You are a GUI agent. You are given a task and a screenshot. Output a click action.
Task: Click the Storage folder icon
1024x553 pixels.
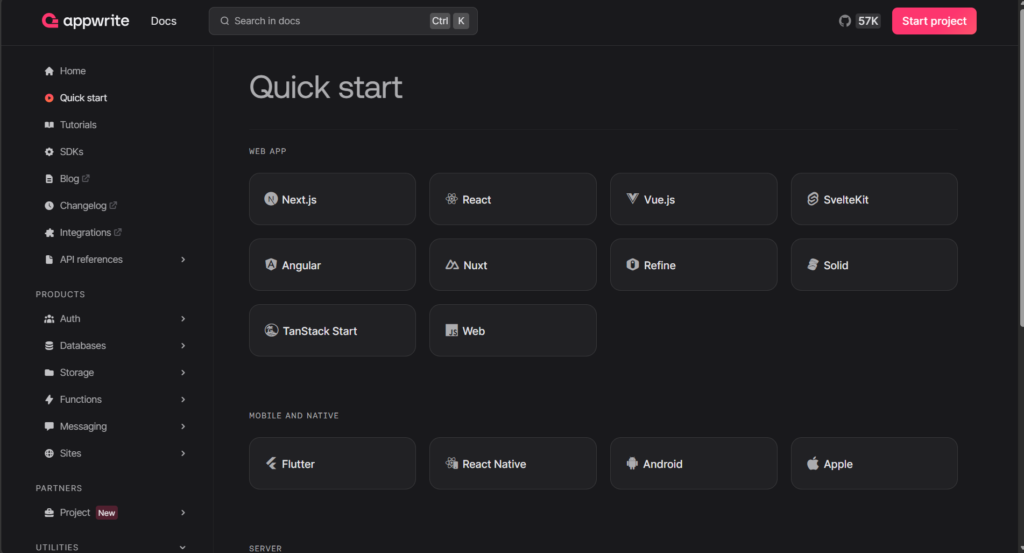[49, 373]
